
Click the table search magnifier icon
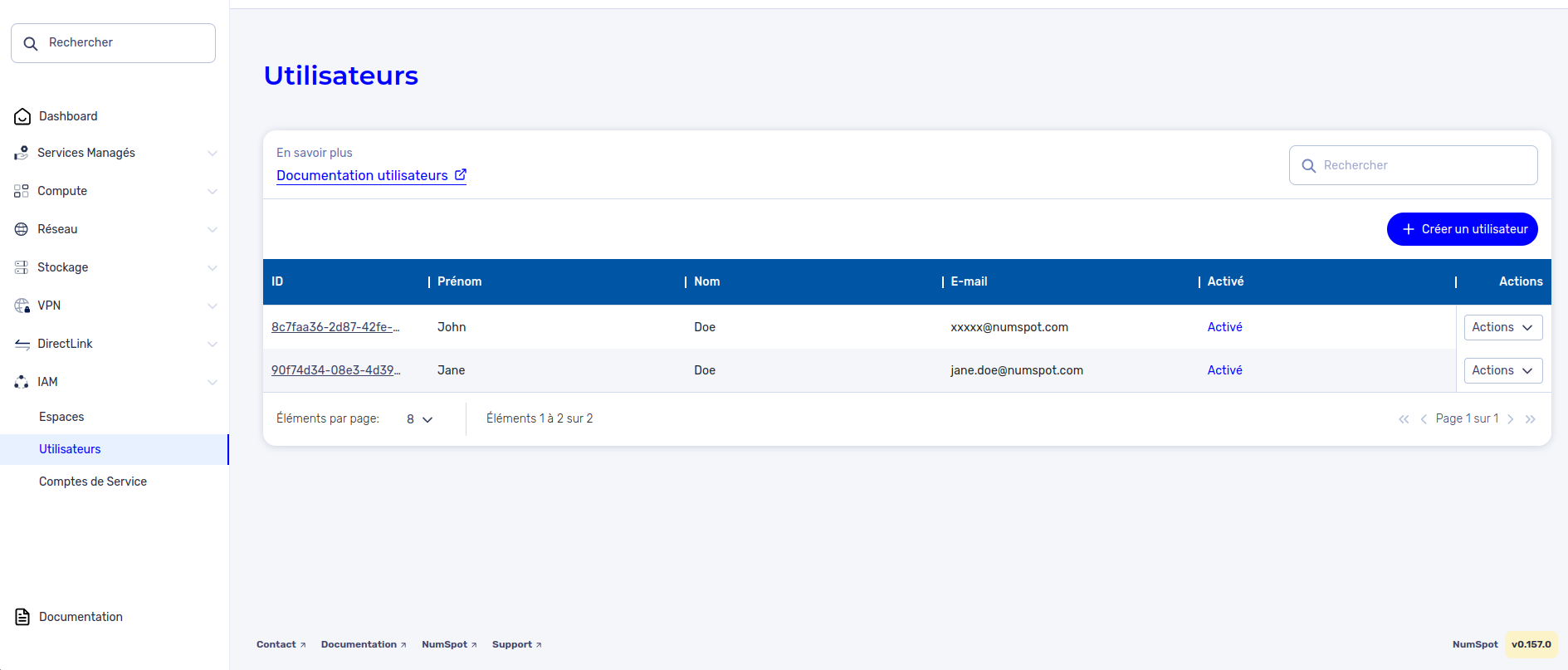[x=1309, y=166]
